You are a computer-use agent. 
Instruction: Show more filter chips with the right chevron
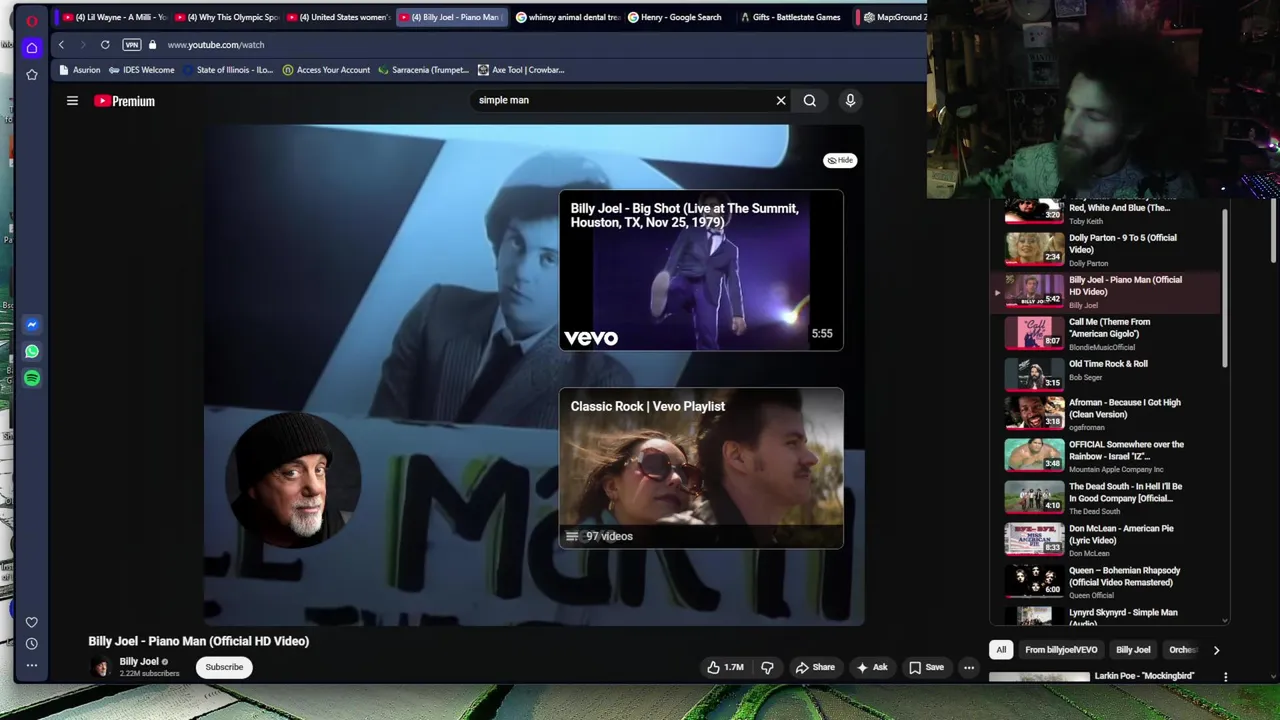click(1216, 650)
